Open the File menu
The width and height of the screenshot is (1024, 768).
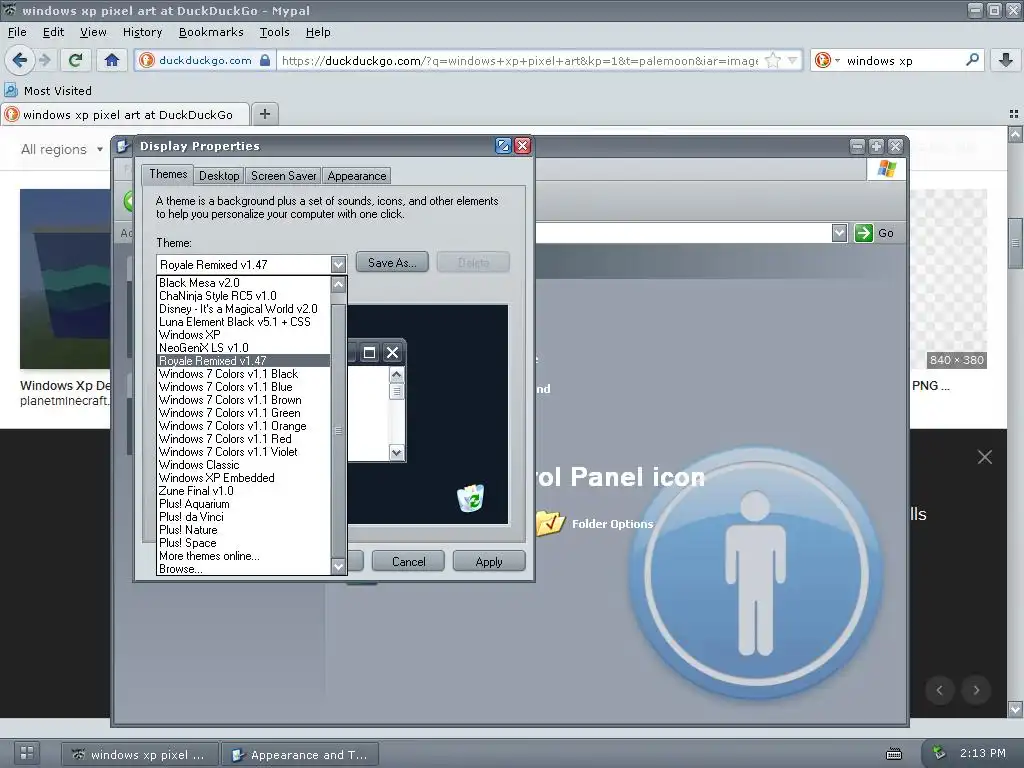point(17,32)
